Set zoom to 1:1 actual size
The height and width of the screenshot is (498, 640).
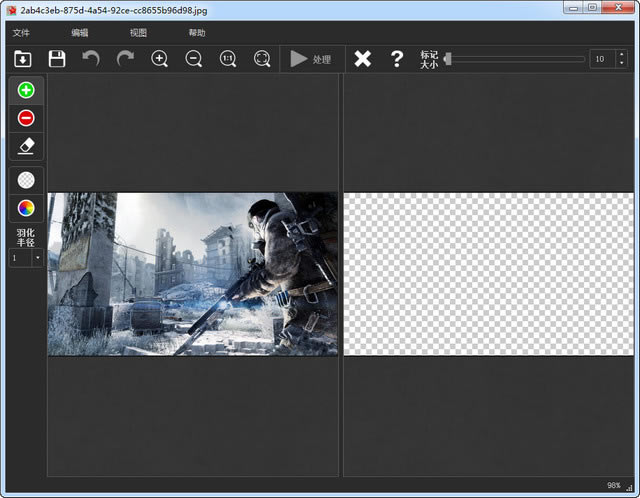tap(228, 59)
